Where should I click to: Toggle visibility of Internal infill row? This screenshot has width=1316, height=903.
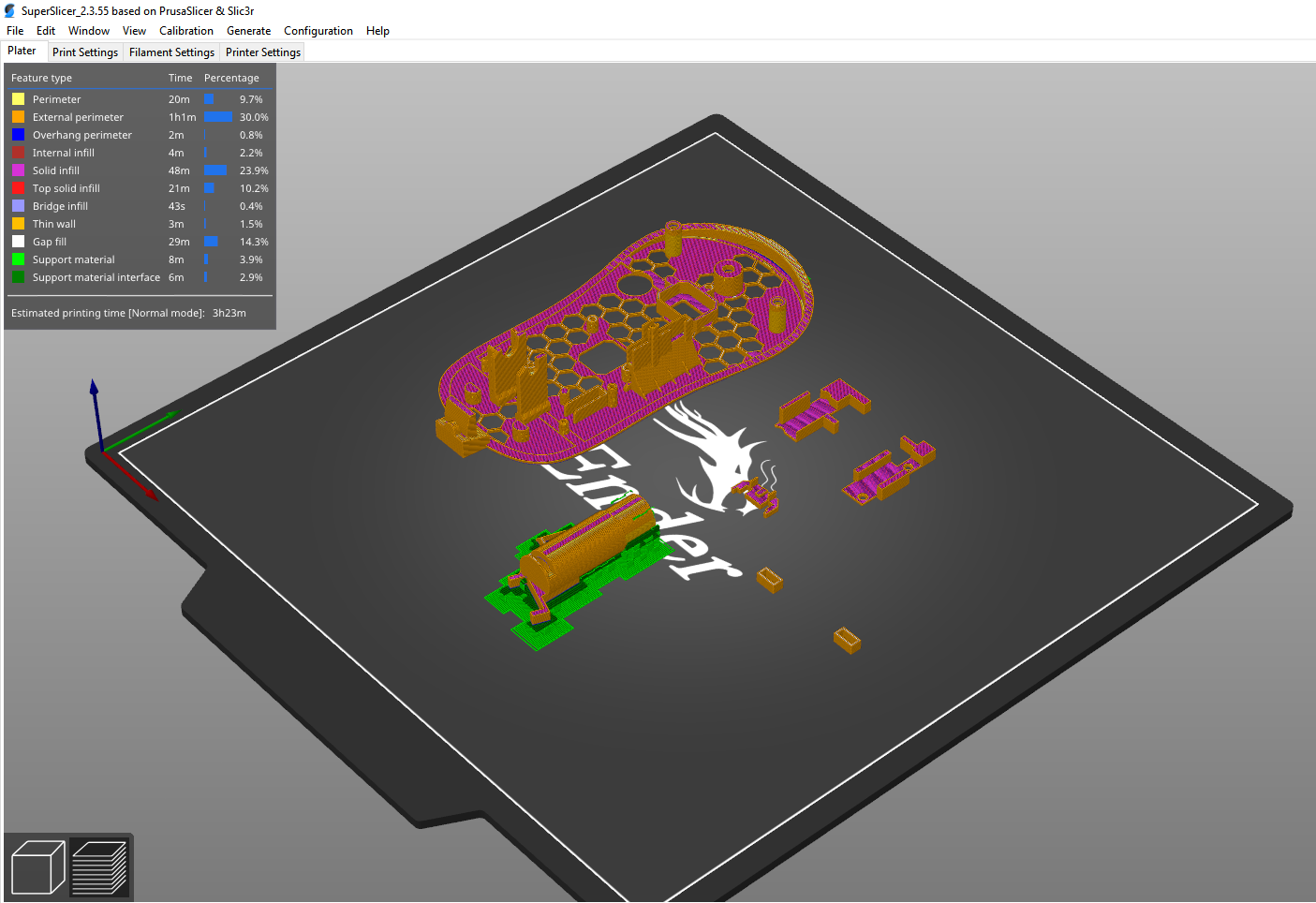click(x=140, y=153)
